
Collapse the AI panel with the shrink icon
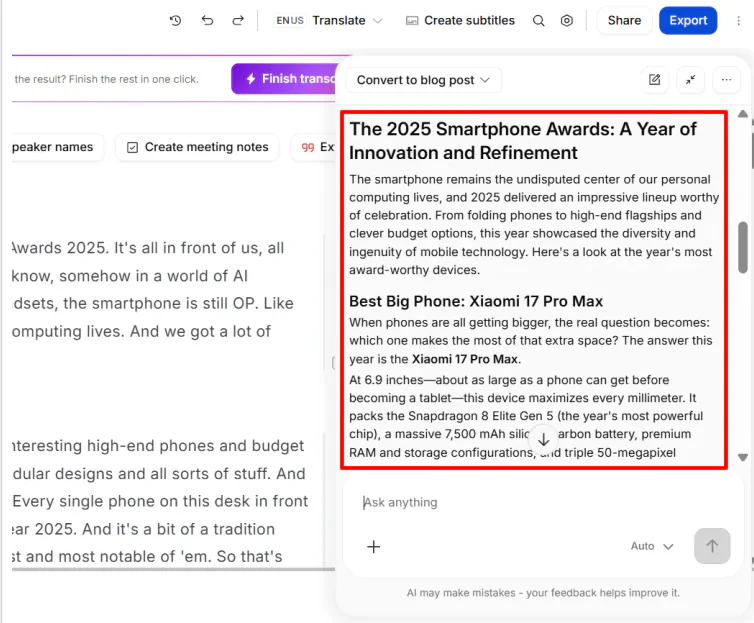point(691,80)
